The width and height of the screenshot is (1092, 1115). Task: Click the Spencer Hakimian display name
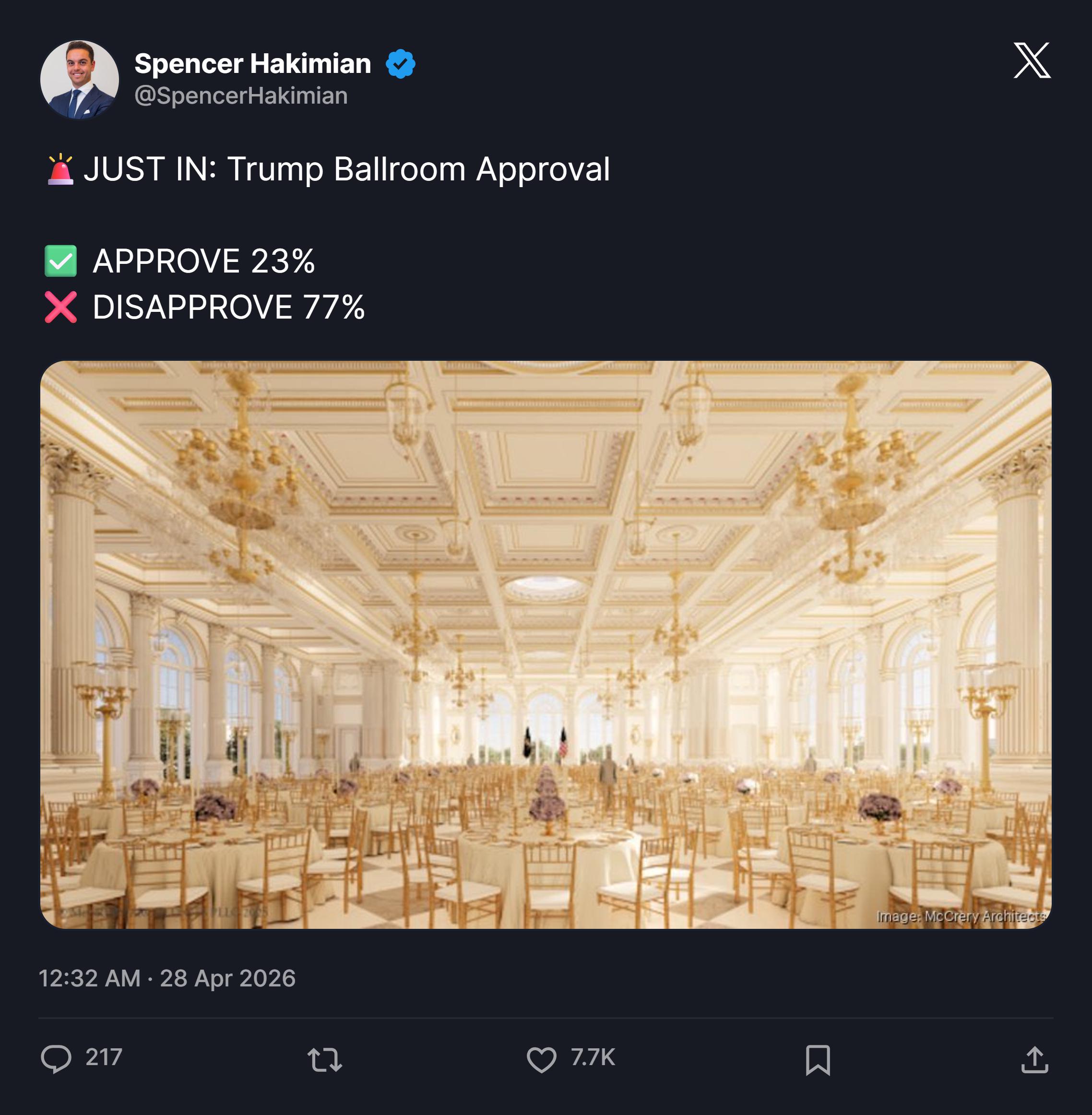252,64
